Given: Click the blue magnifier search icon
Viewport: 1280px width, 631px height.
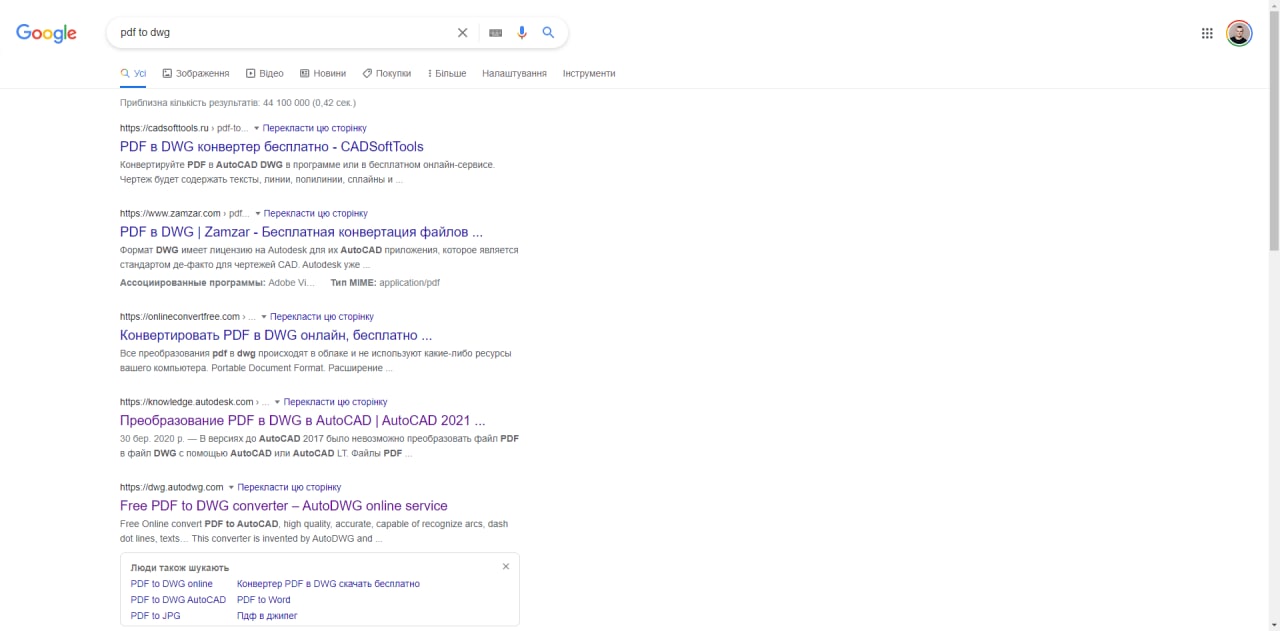Looking at the screenshot, I should click(548, 33).
